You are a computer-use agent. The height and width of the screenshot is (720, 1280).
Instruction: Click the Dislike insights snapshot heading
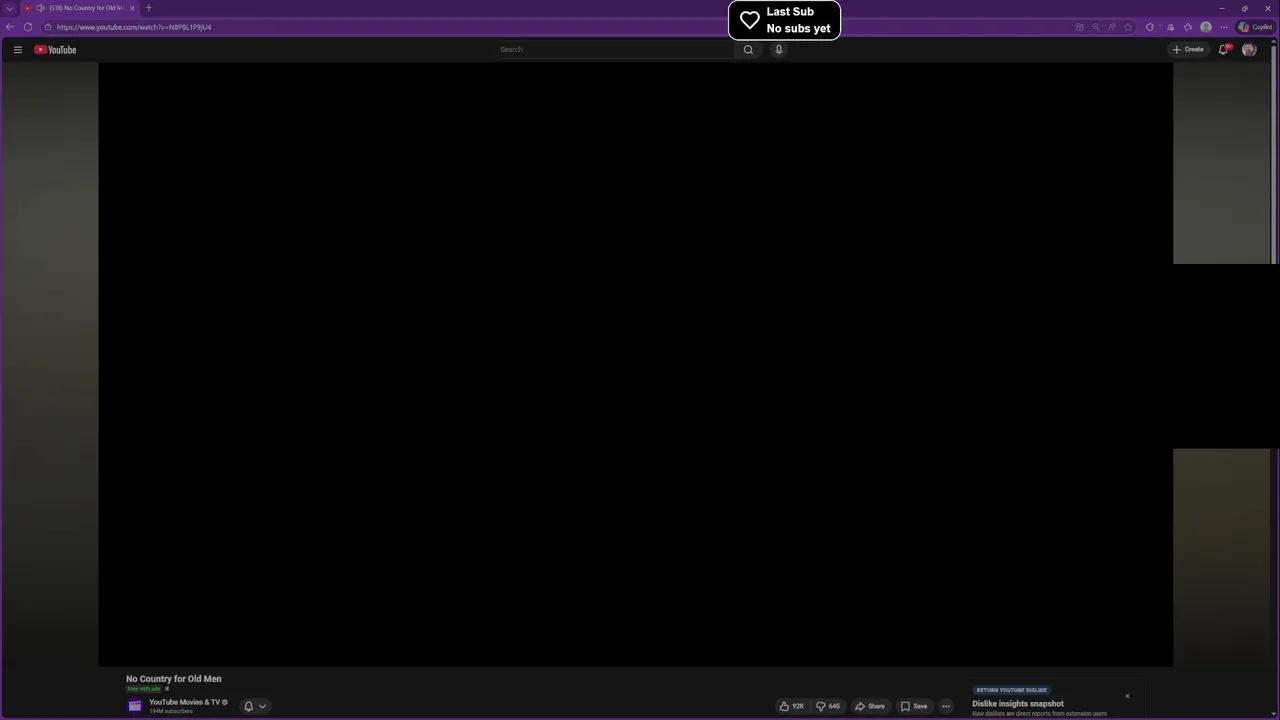point(1018,704)
